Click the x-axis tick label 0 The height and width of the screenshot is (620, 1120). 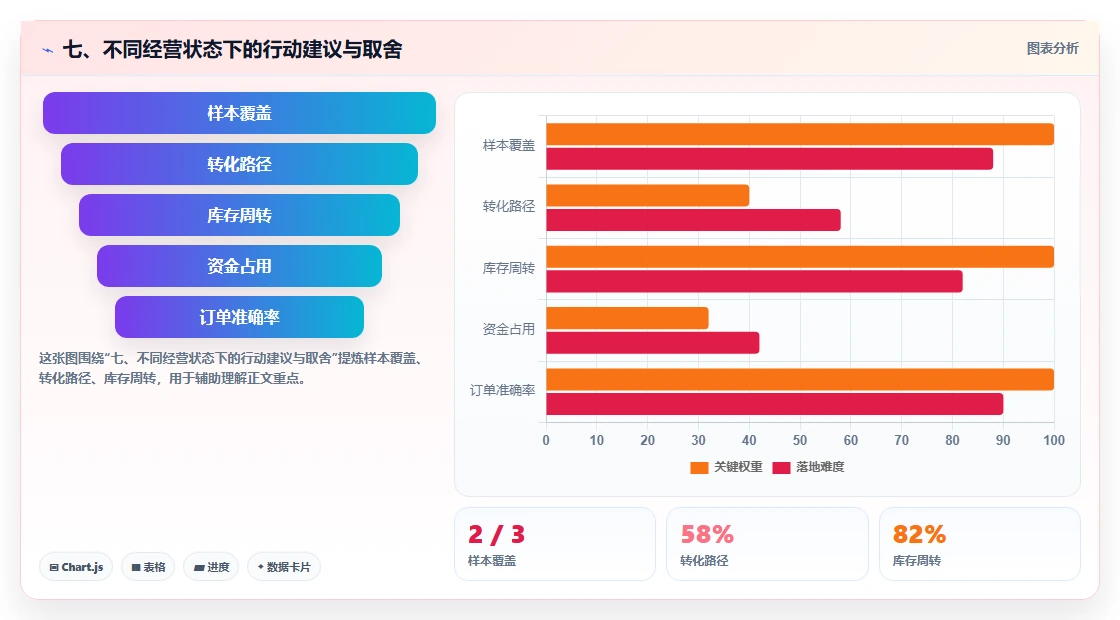click(546, 441)
